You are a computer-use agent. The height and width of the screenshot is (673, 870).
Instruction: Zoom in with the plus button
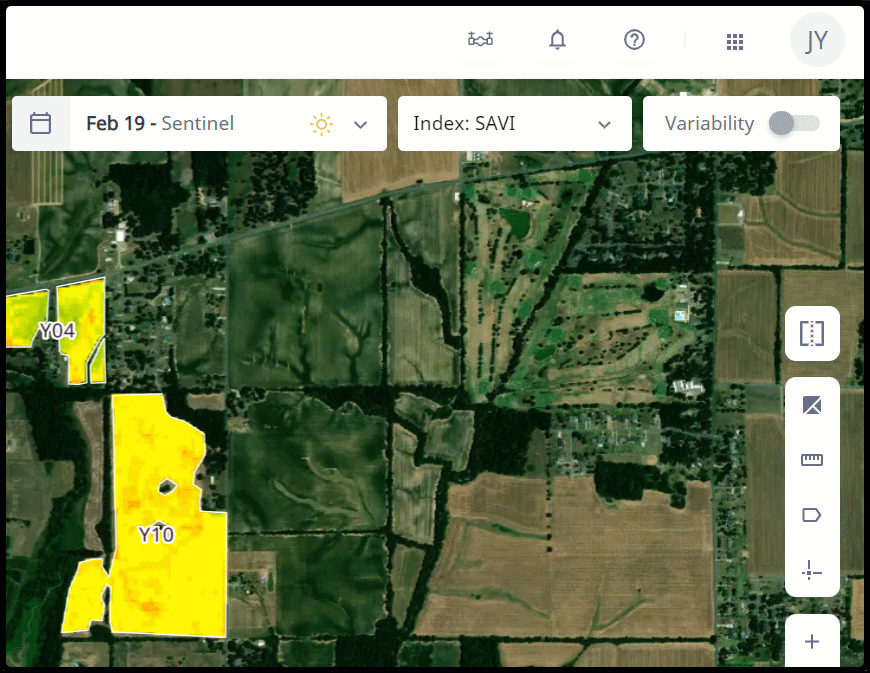click(x=812, y=641)
